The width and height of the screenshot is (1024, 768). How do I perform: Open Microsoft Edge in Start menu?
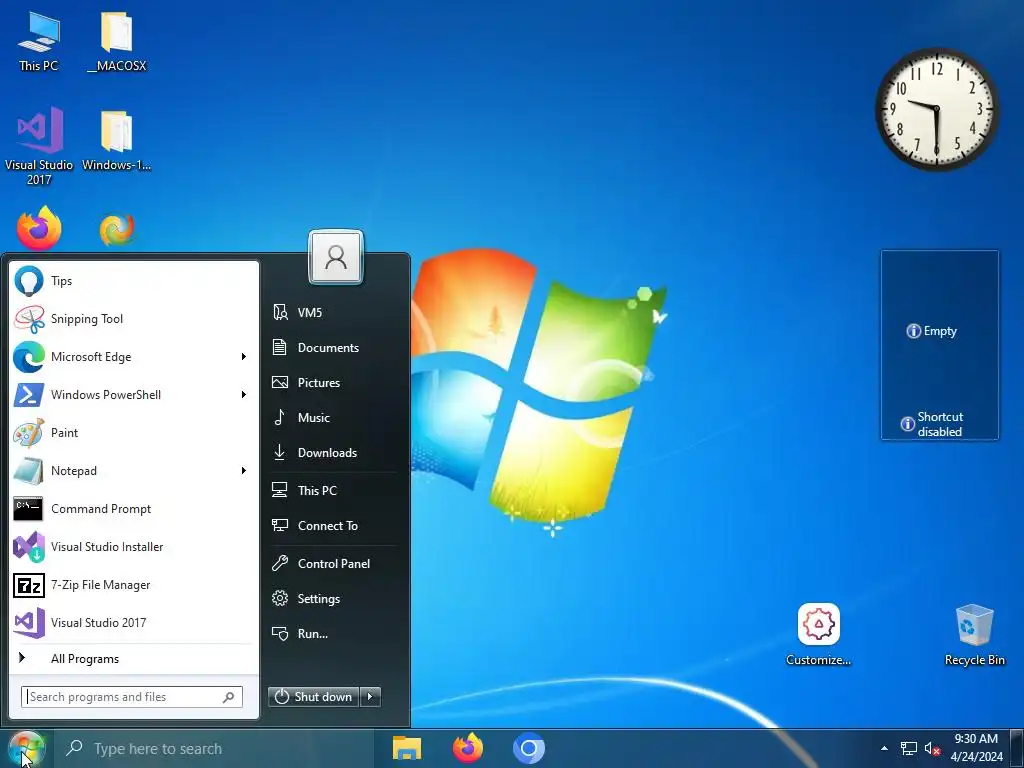133,357
